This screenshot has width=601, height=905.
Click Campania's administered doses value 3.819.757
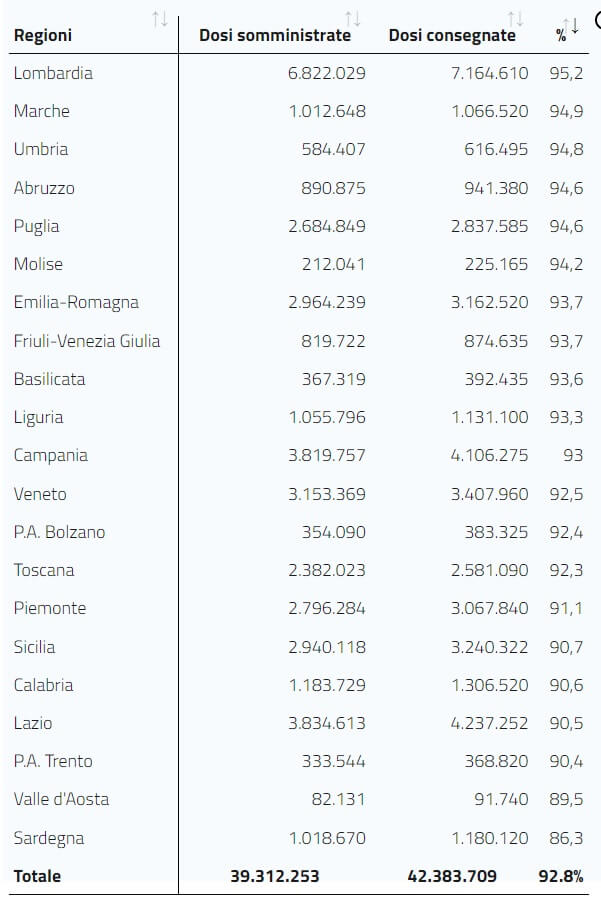pos(327,455)
